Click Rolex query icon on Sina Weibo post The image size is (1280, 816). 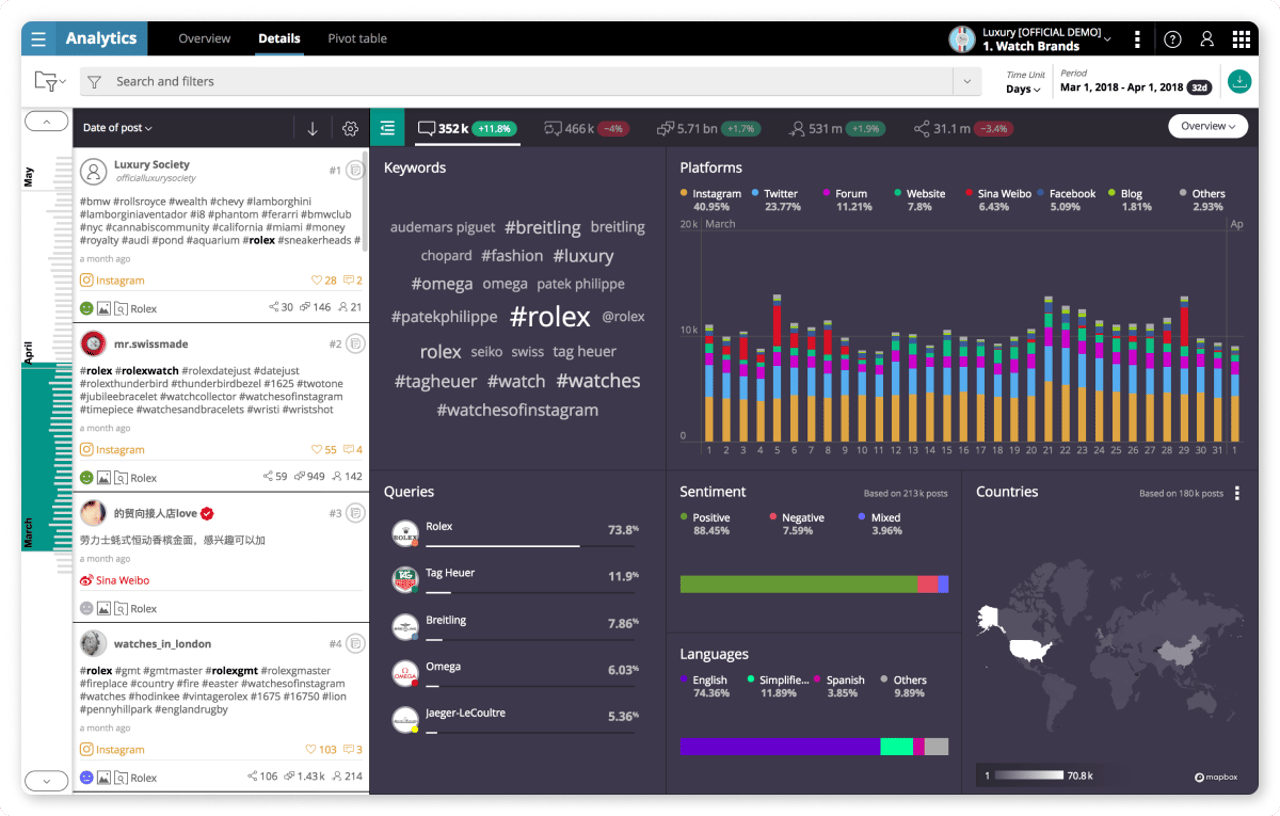click(120, 608)
